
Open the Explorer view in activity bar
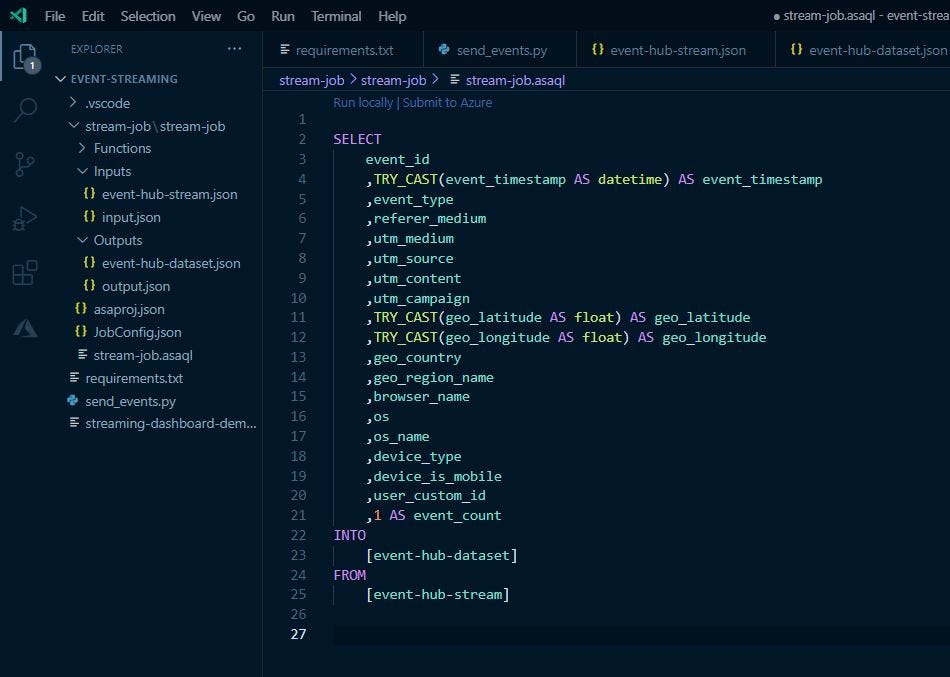coord(25,58)
